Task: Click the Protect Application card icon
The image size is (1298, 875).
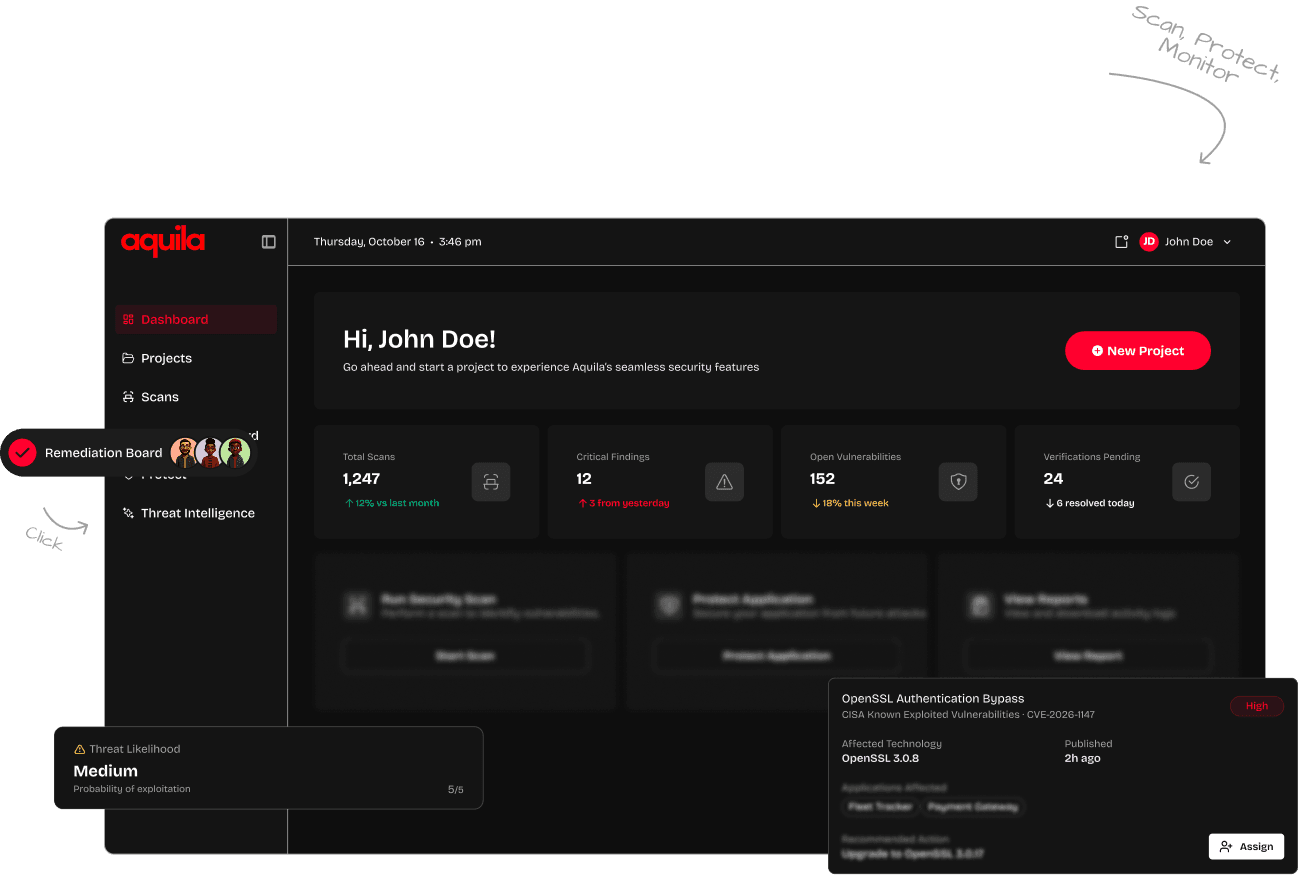Action: coord(668,605)
